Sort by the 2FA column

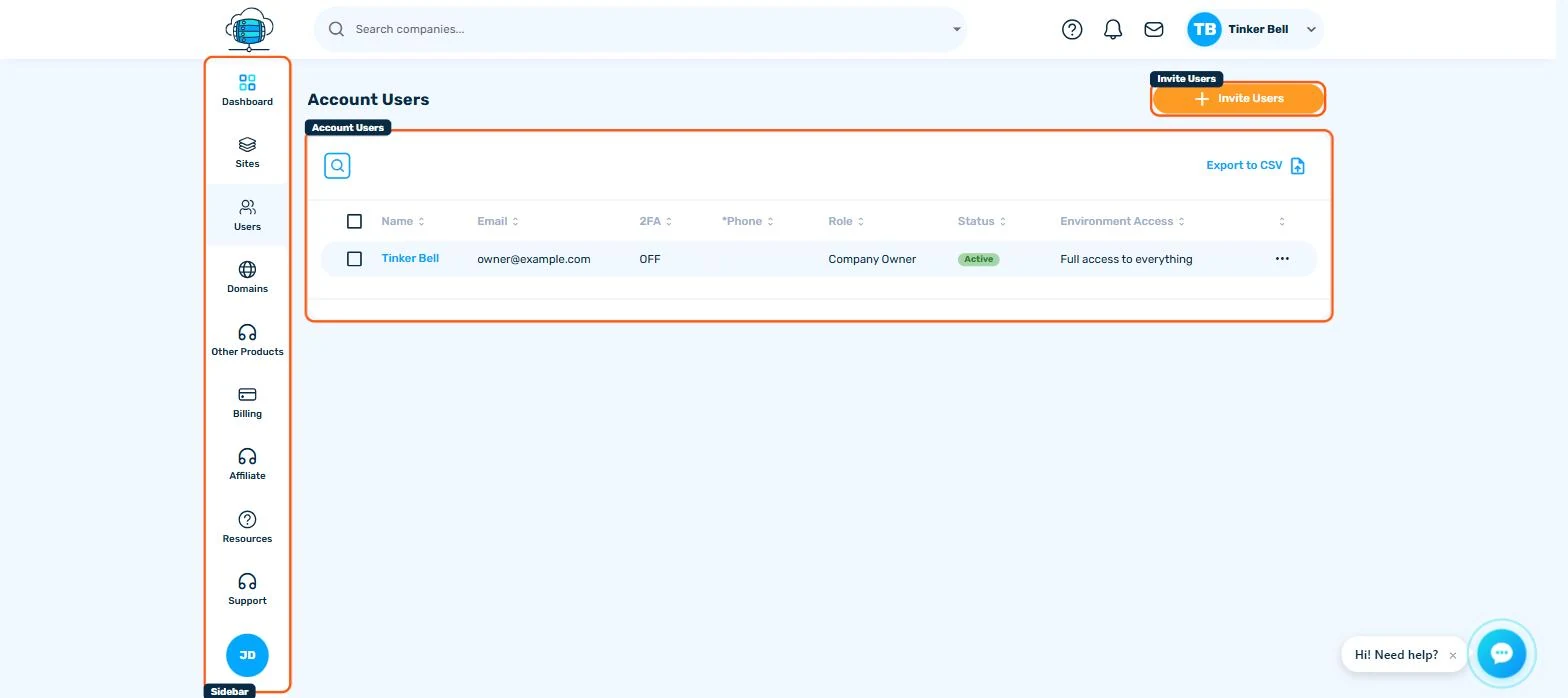pos(656,221)
